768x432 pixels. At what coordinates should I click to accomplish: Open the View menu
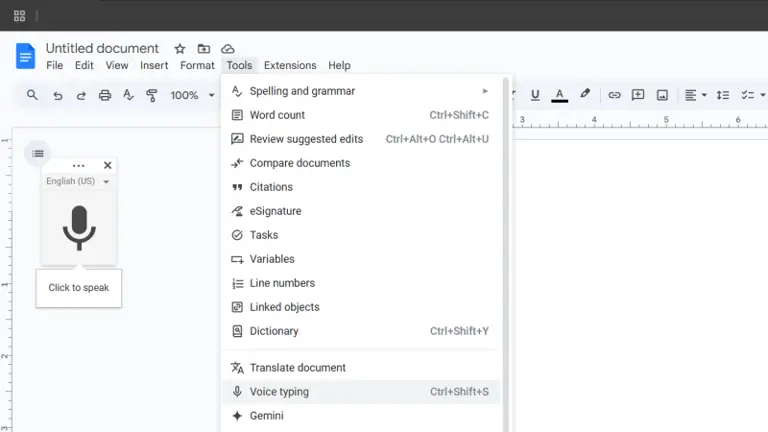(x=117, y=65)
